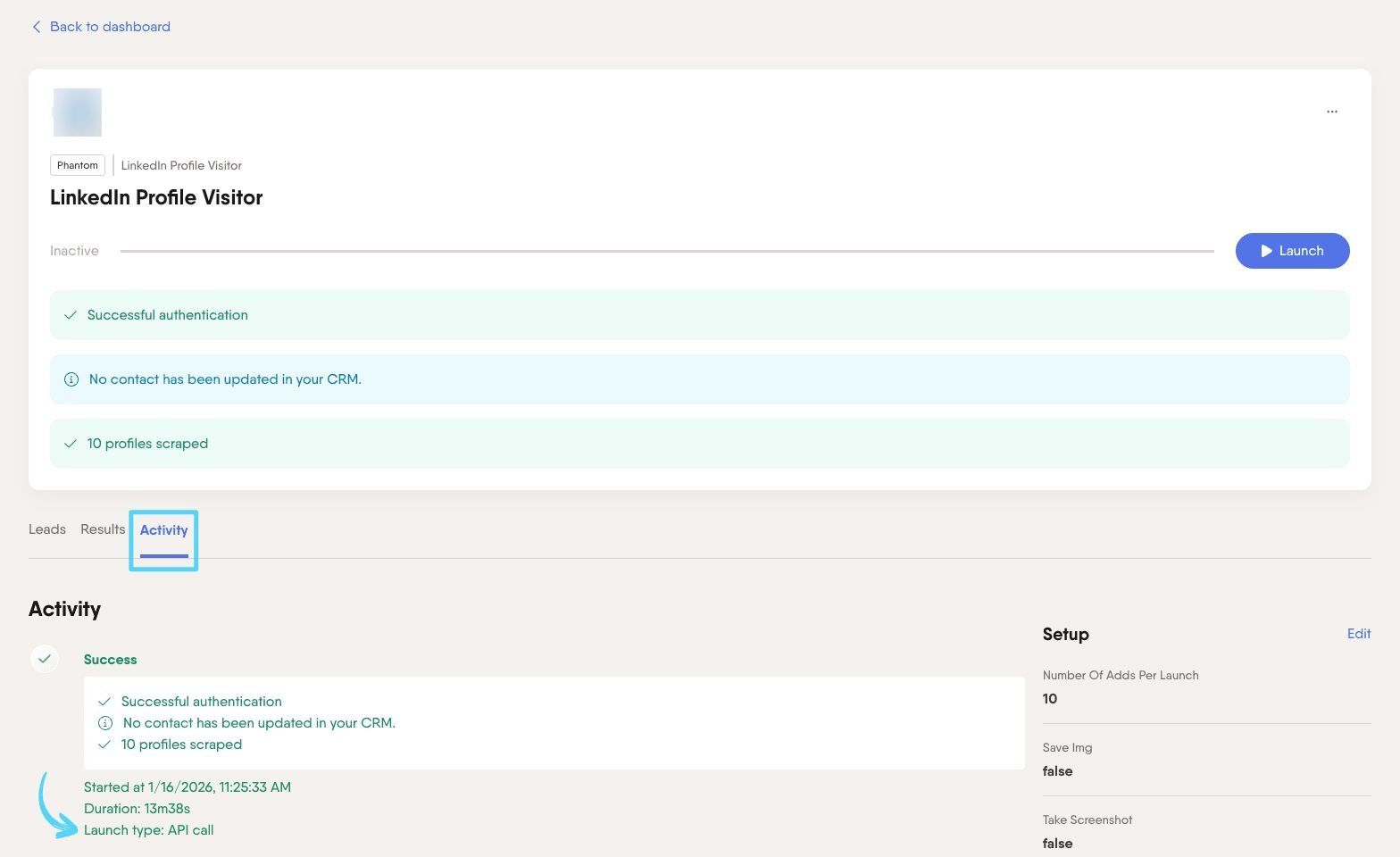Click the info icon in the blue CRM banner
The height and width of the screenshot is (857, 1400).
(x=71, y=379)
